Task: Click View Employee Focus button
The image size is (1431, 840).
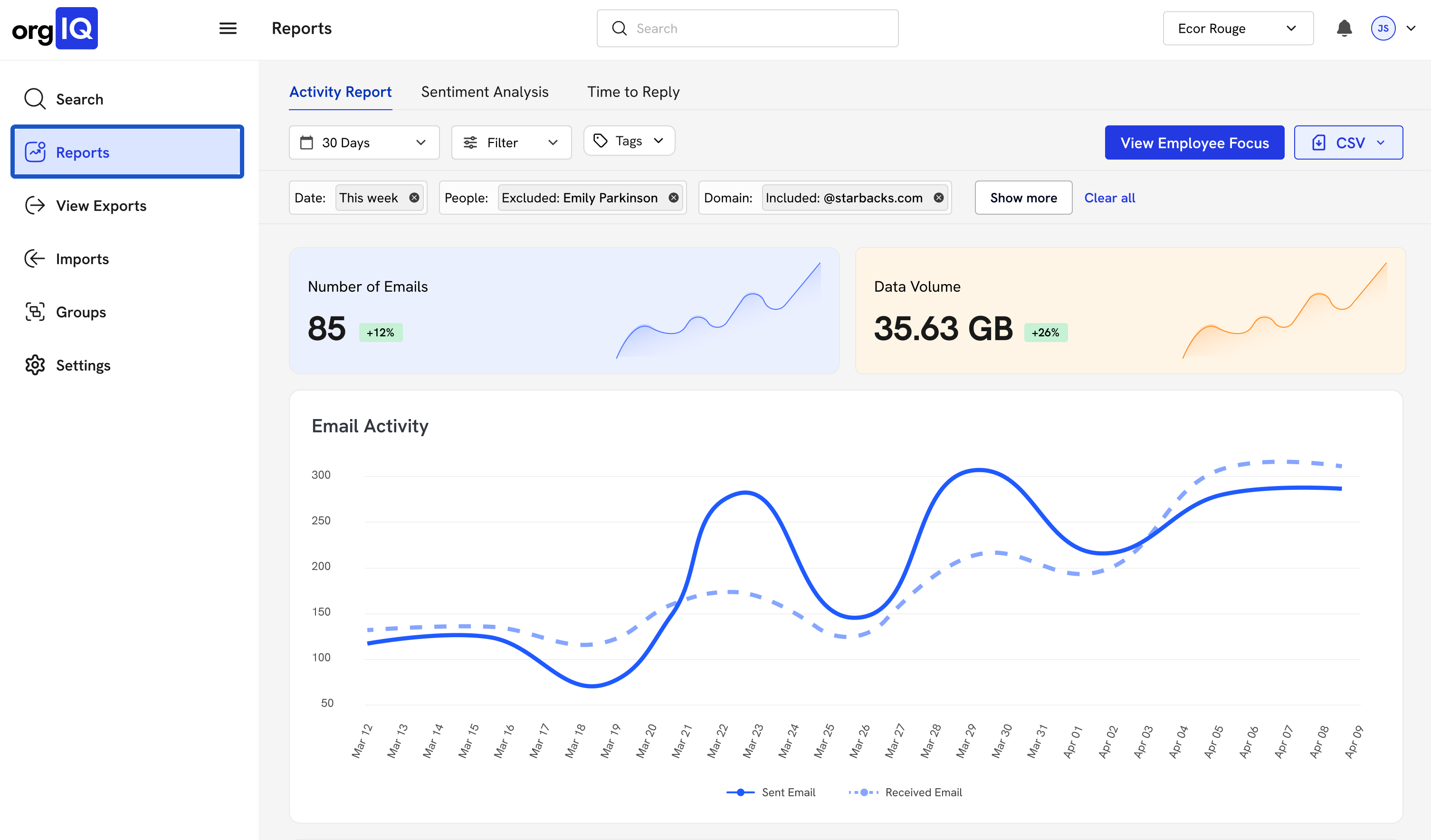Action: [1194, 143]
